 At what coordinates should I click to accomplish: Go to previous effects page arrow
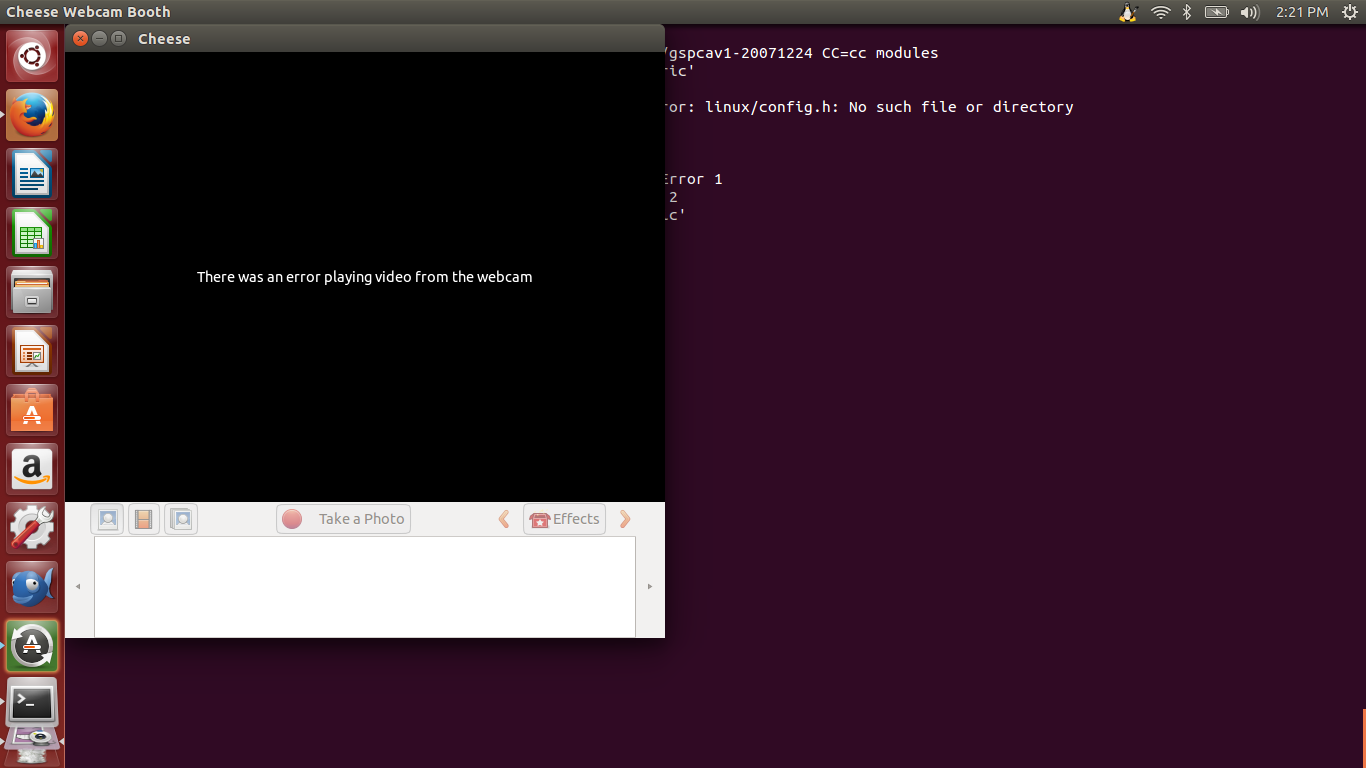[504, 519]
